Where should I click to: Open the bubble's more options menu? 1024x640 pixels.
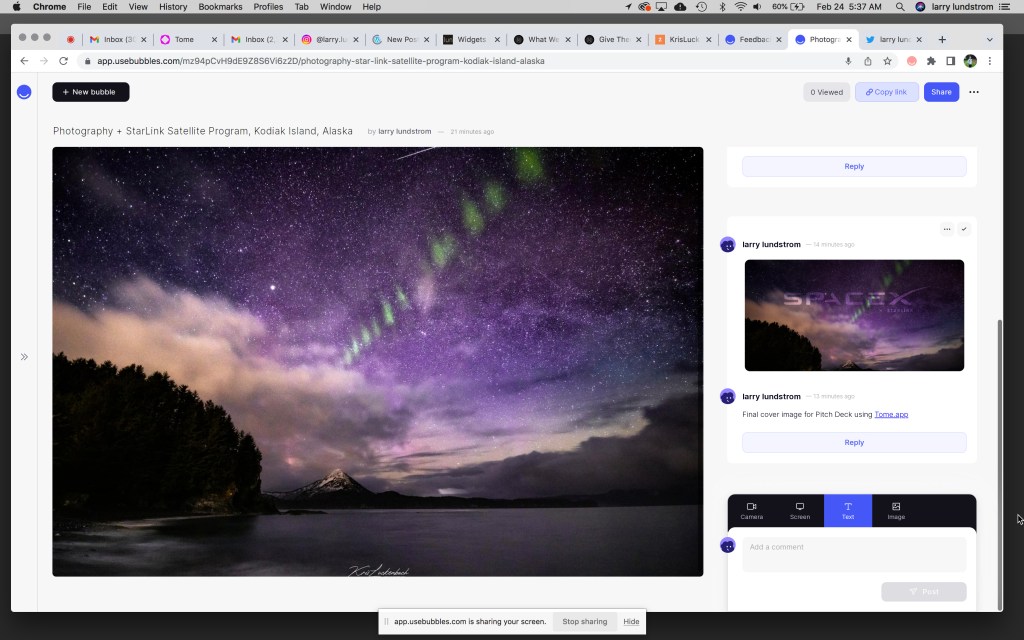[x=974, y=92]
